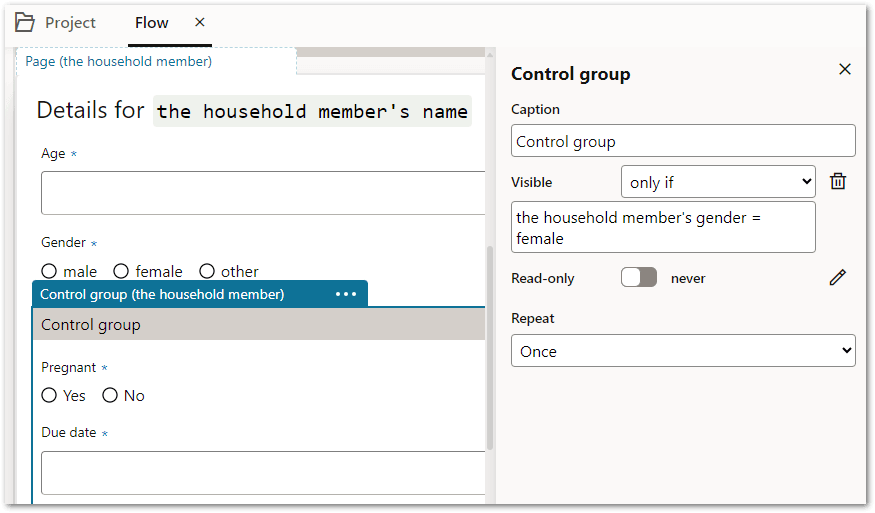The image size is (875, 513).
Task: Click the Pregnant field label
Action: (69, 367)
